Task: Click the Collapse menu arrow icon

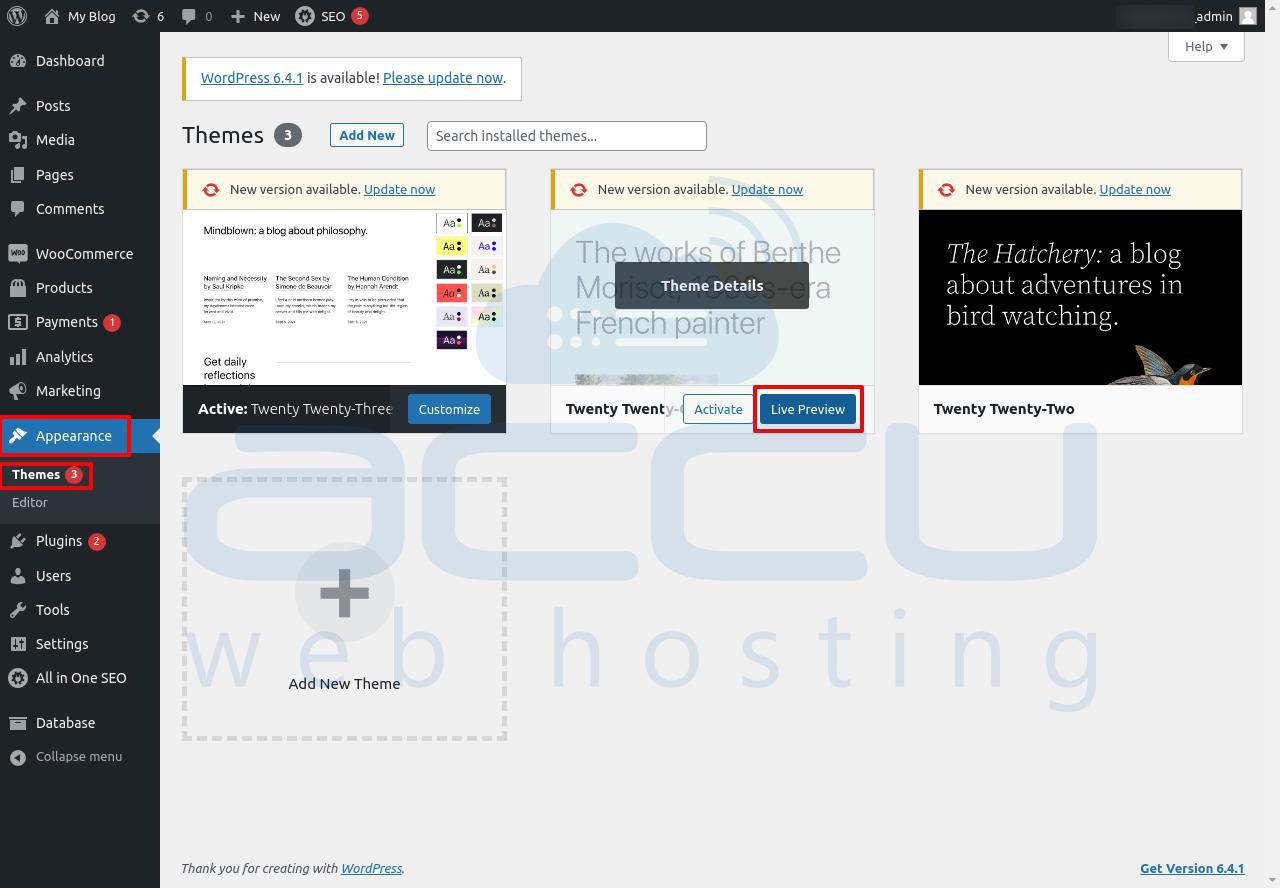Action: coord(17,757)
